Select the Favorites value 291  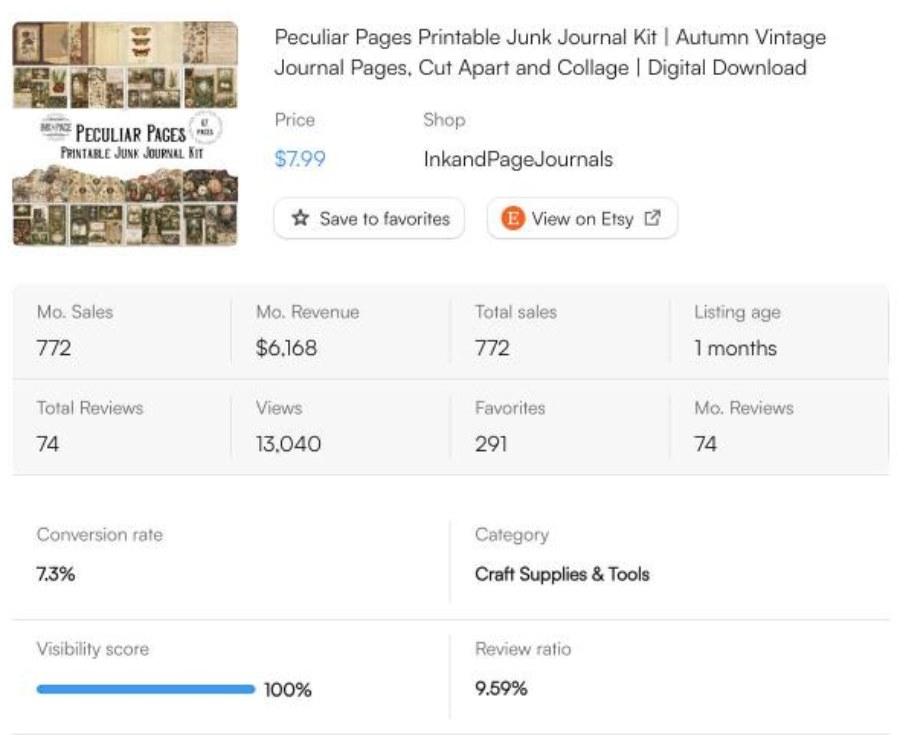[491, 444]
